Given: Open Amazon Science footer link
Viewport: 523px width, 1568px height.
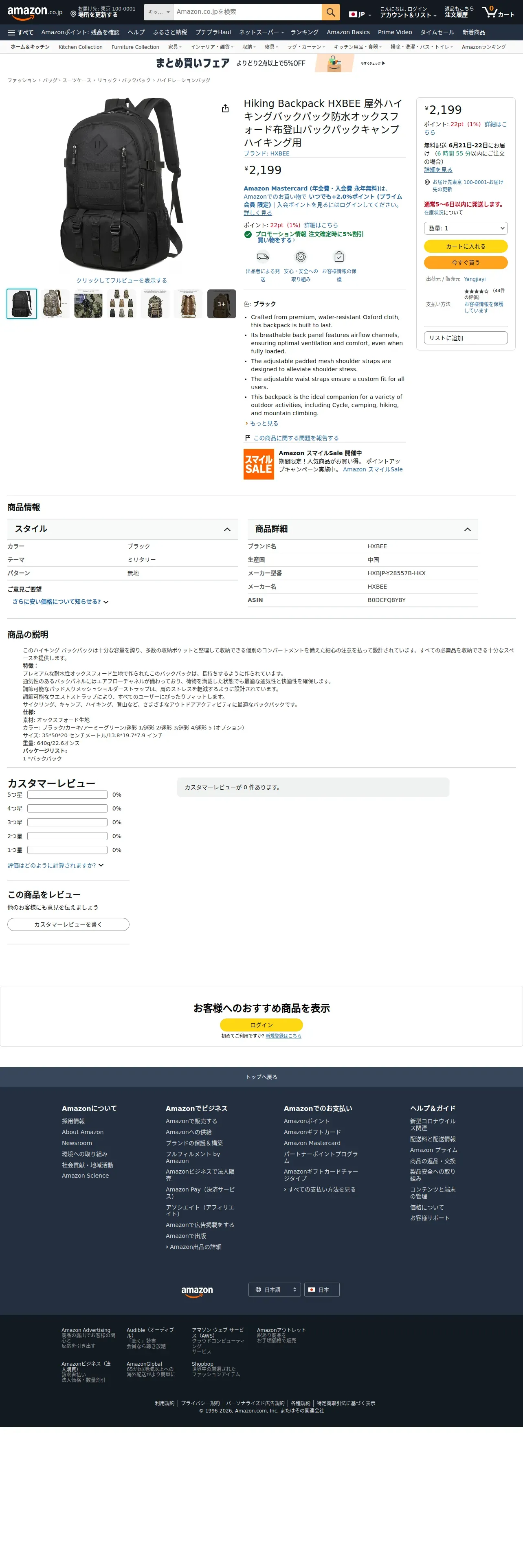Looking at the screenshot, I should [85, 1176].
